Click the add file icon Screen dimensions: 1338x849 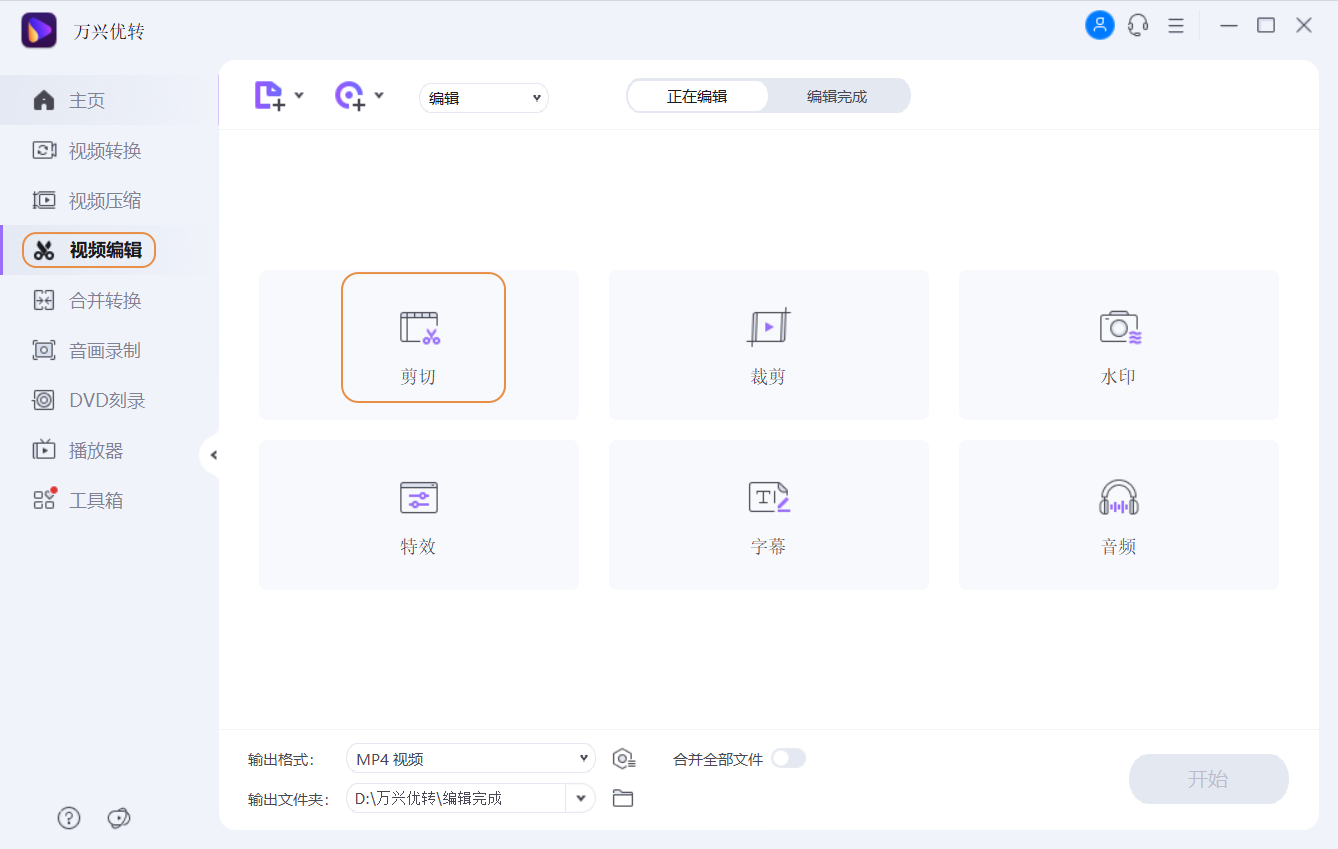[269, 96]
